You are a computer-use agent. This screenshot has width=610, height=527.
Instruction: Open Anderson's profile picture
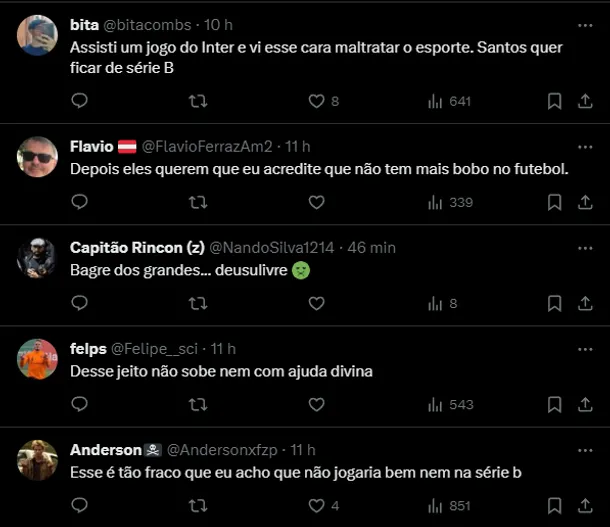point(38,460)
